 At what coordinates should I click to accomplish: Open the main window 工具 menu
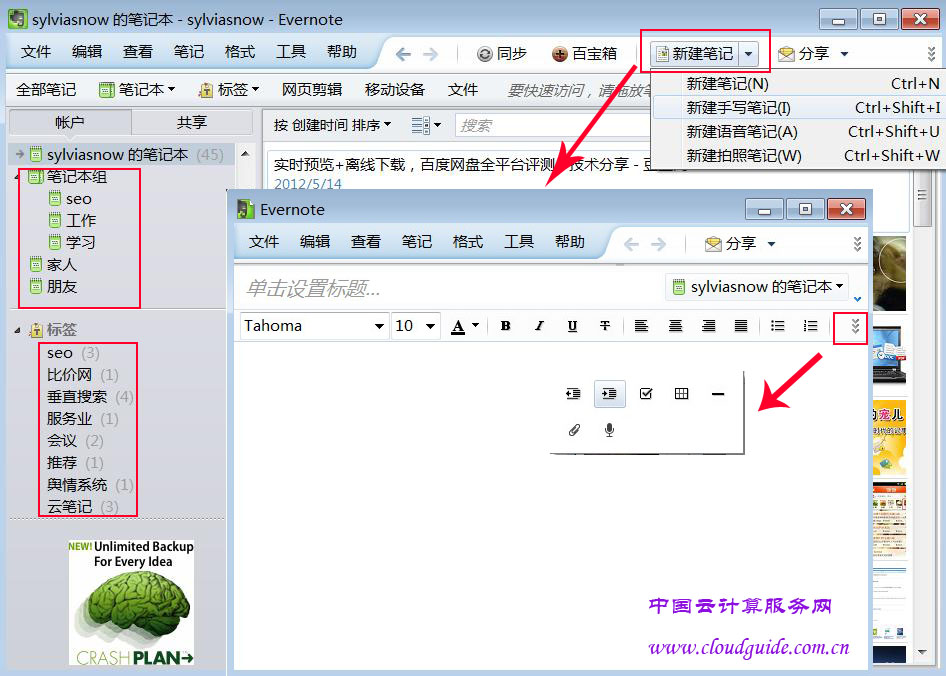pyautogui.click(x=291, y=52)
